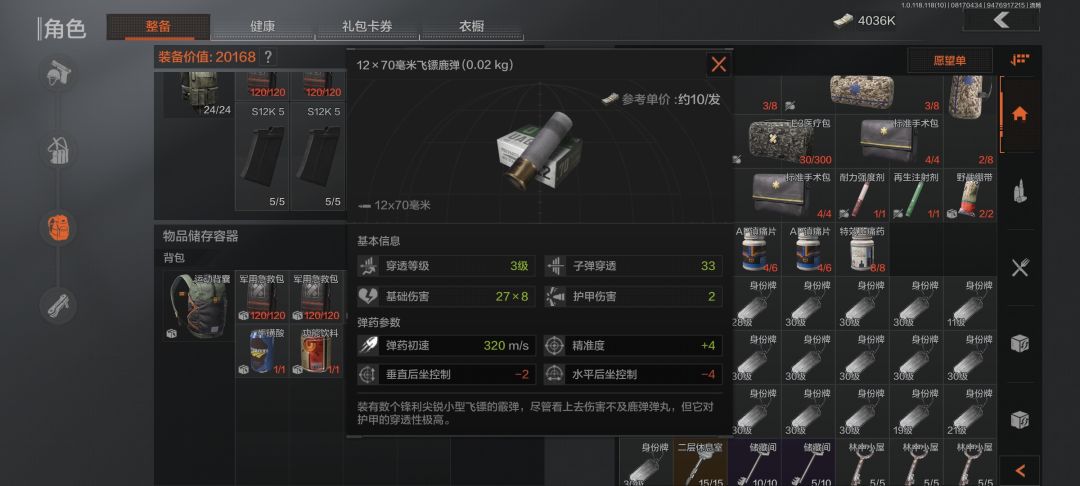Close the 12×70 flechette shell popup
This screenshot has height=486, width=1080.
point(718,65)
